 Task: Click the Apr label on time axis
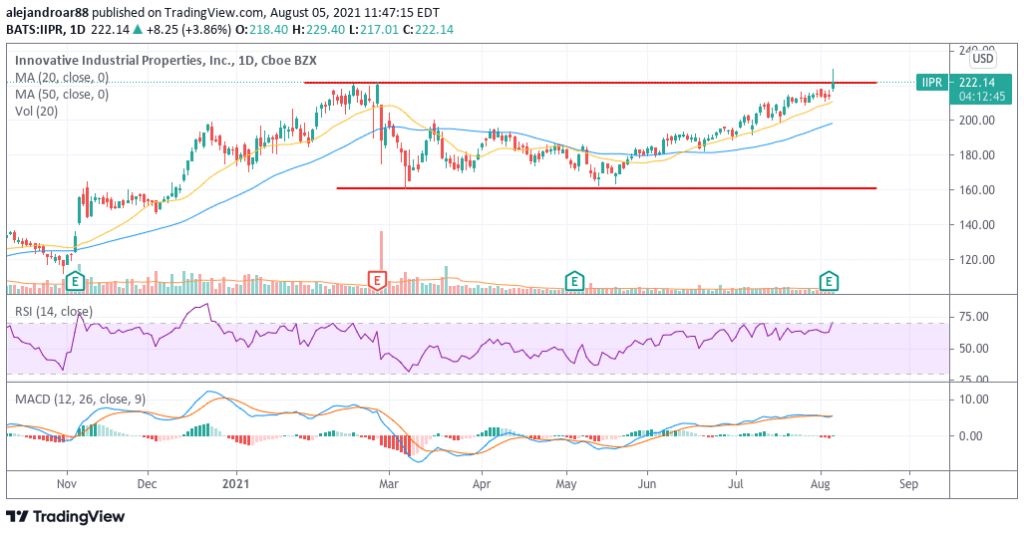(x=481, y=484)
